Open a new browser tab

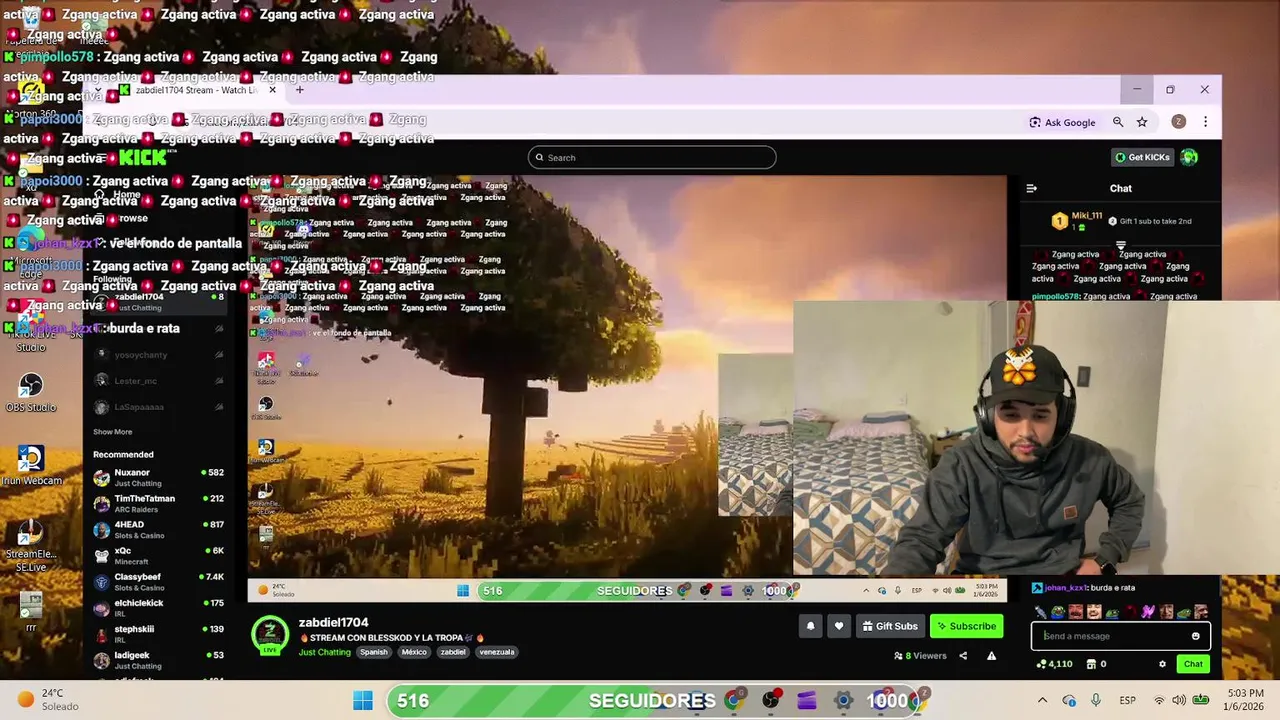point(299,90)
